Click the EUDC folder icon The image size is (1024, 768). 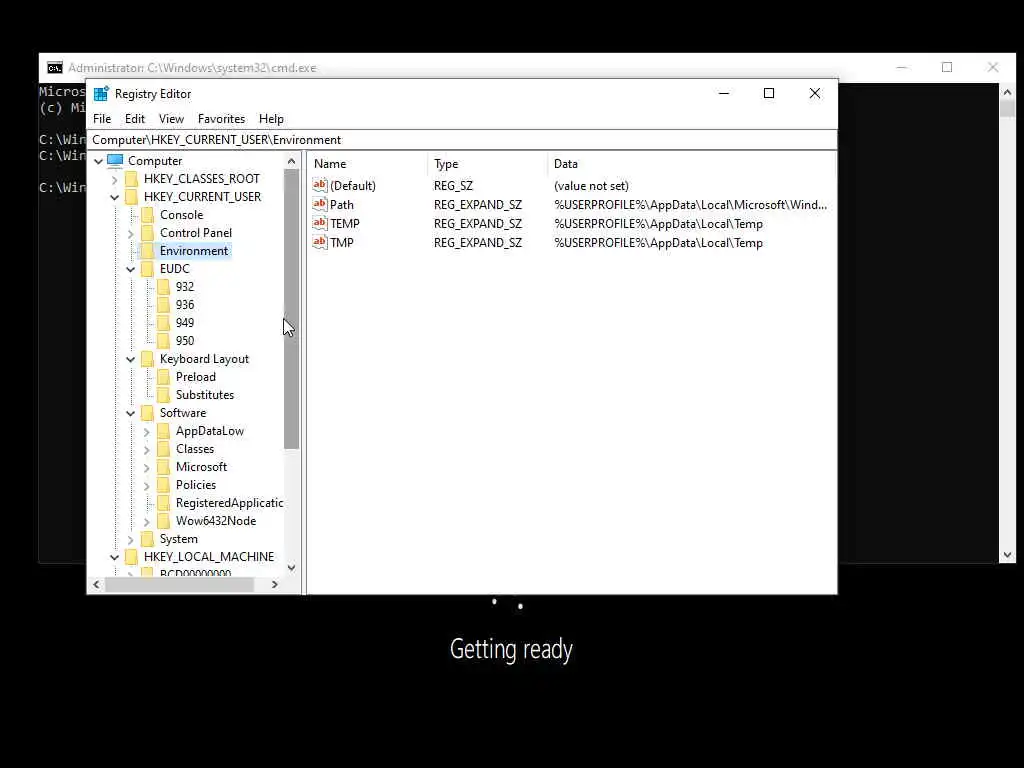point(148,268)
